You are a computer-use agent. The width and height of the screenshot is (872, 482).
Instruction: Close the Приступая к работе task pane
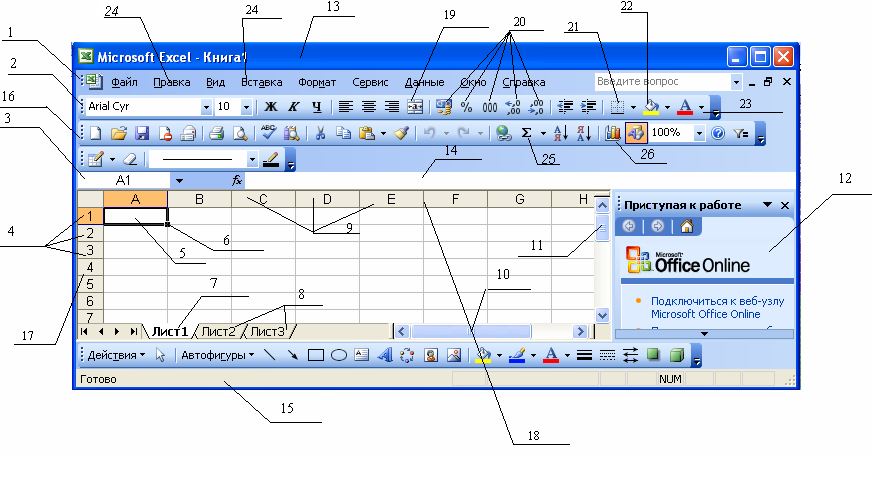pos(785,205)
